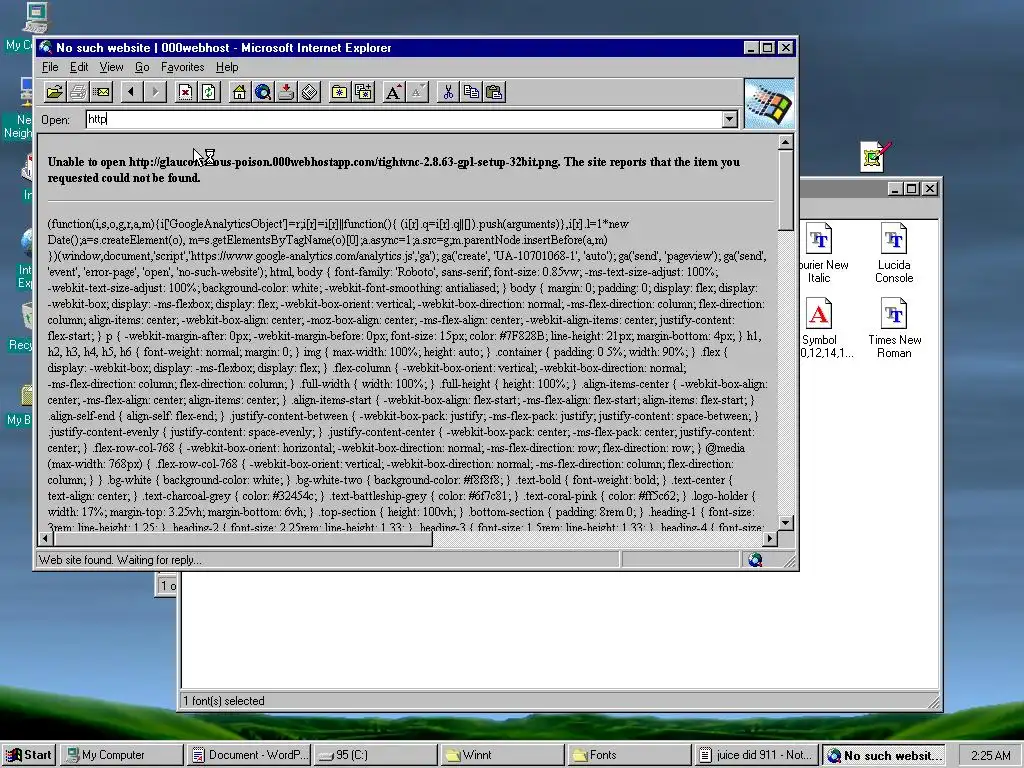Click the newspaper toolbar icon

[x=310, y=92]
